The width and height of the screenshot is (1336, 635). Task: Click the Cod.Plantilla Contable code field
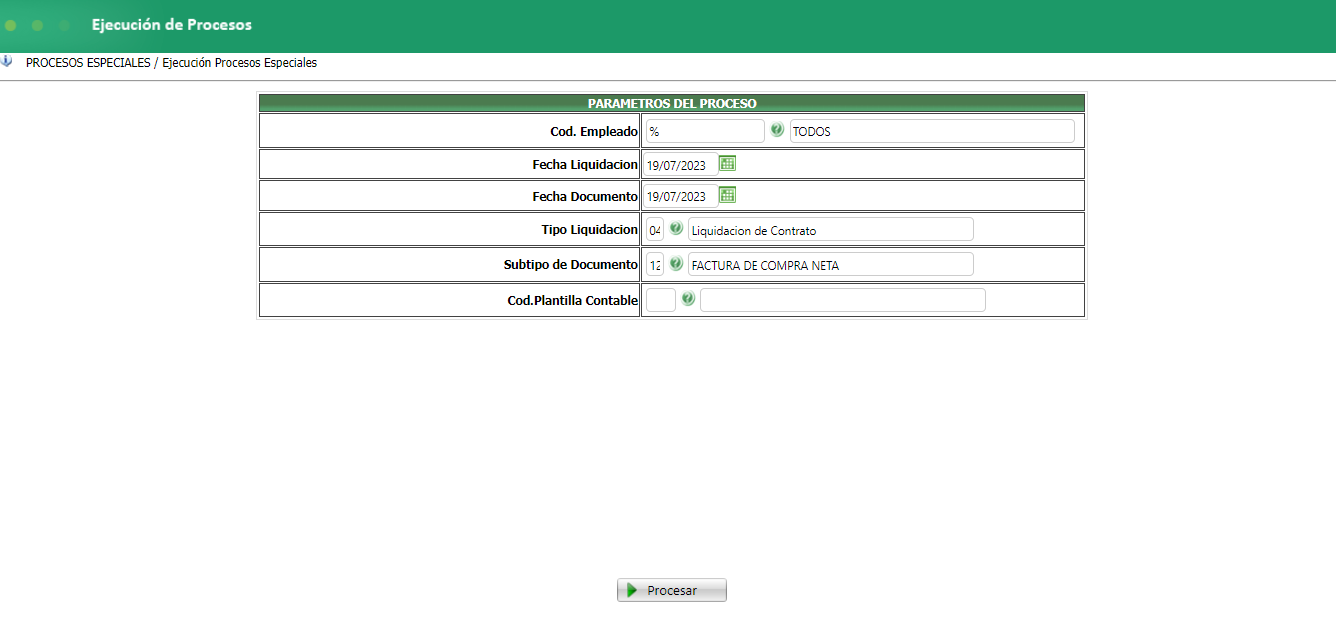coord(661,300)
